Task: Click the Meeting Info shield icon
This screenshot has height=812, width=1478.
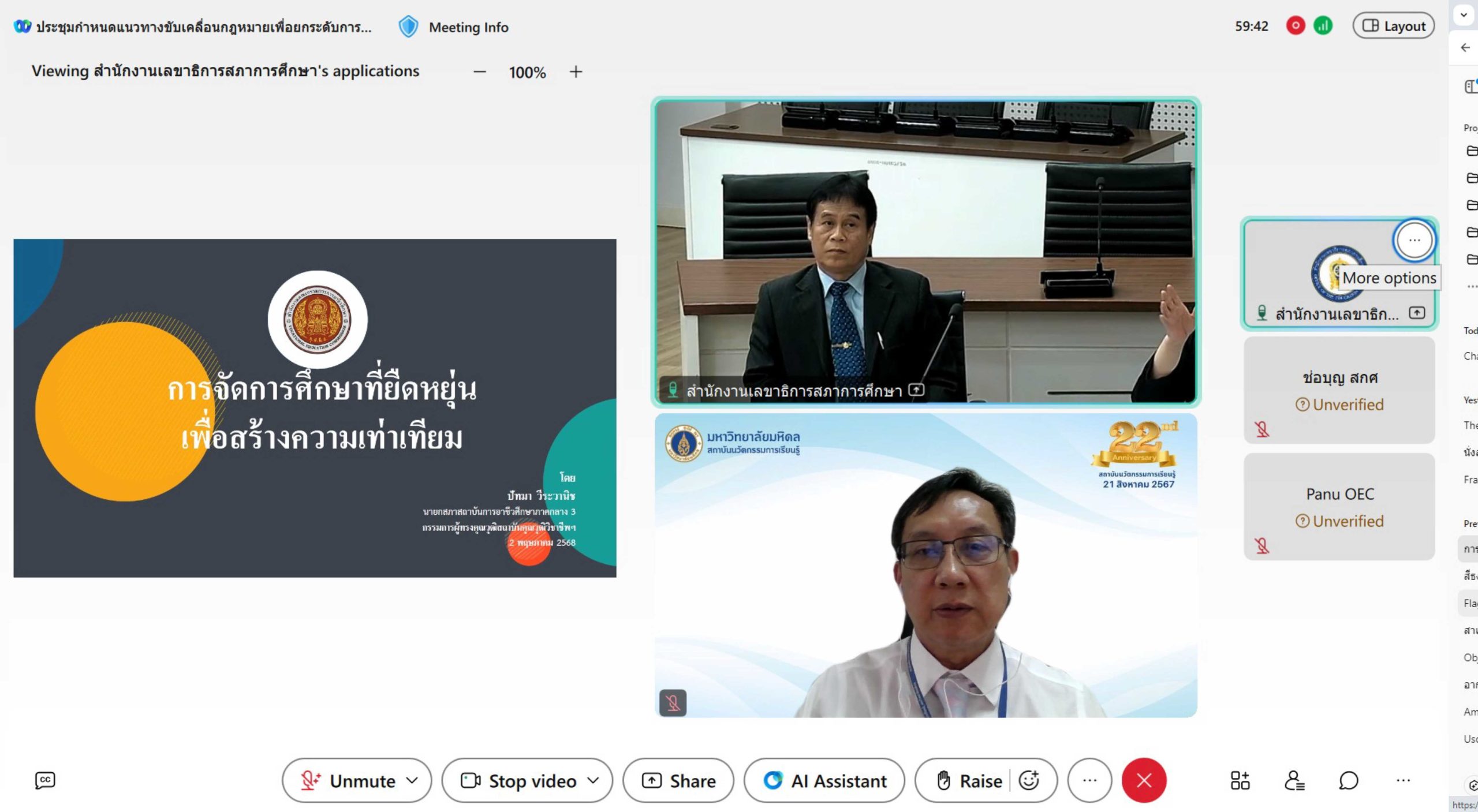Action: (x=408, y=27)
